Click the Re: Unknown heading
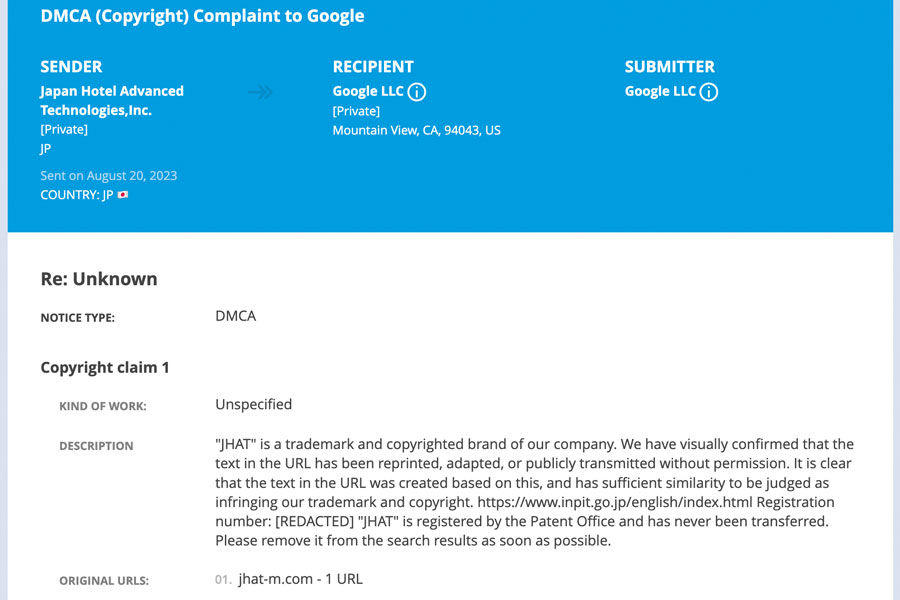Viewport: 900px width, 600px height. (x=99, y=279)
